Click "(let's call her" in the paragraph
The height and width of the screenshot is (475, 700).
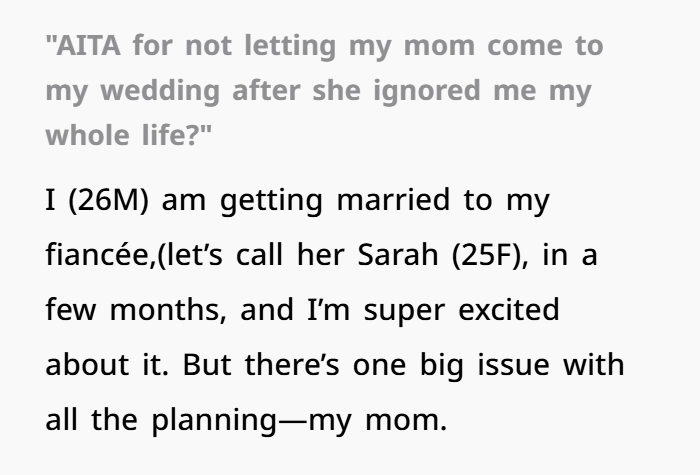[250, 255]
